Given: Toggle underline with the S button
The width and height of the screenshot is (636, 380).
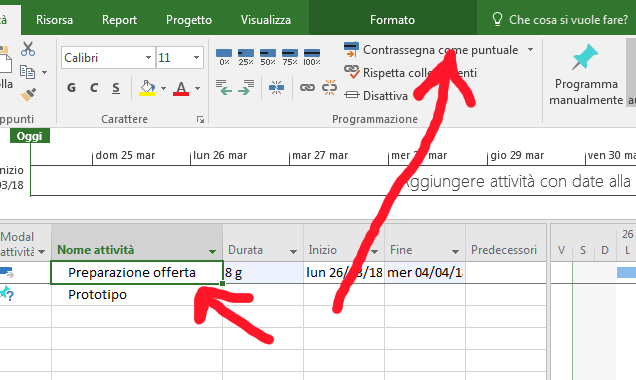Looking at the screenshot, I should coord(116,88).
